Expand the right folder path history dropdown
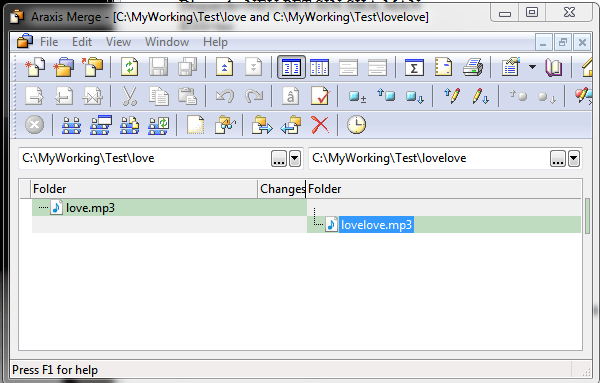Viewport: 600px width, 383px height. tap(574, 158)
